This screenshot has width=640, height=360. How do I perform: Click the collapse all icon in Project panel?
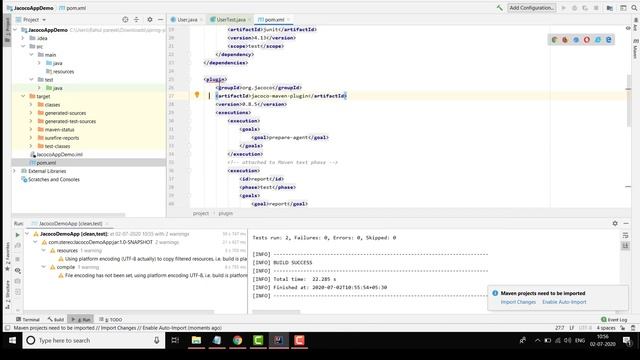coord(136,20)
